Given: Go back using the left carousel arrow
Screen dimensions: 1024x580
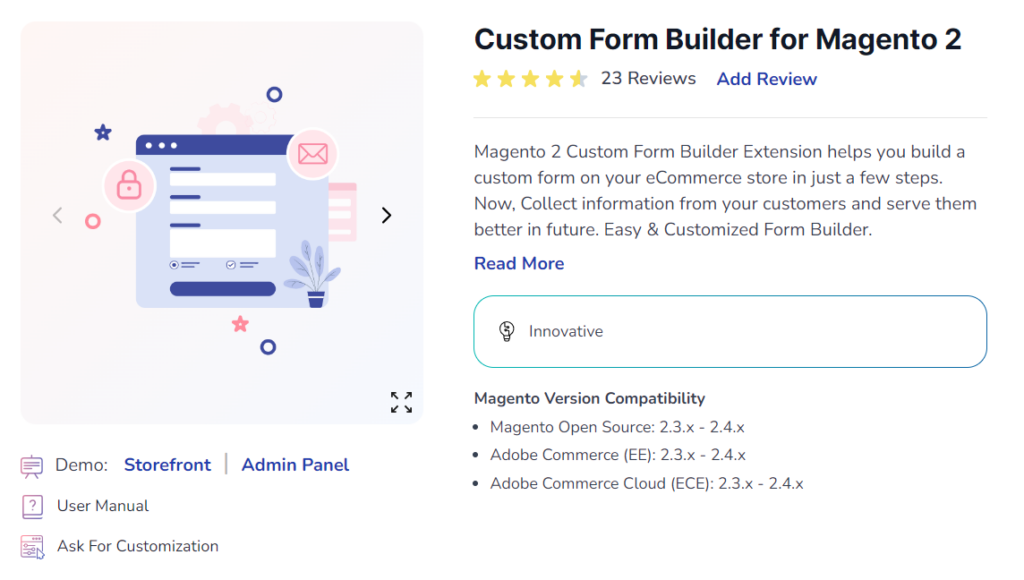Looking at the screenshot, I should [57, 214].
